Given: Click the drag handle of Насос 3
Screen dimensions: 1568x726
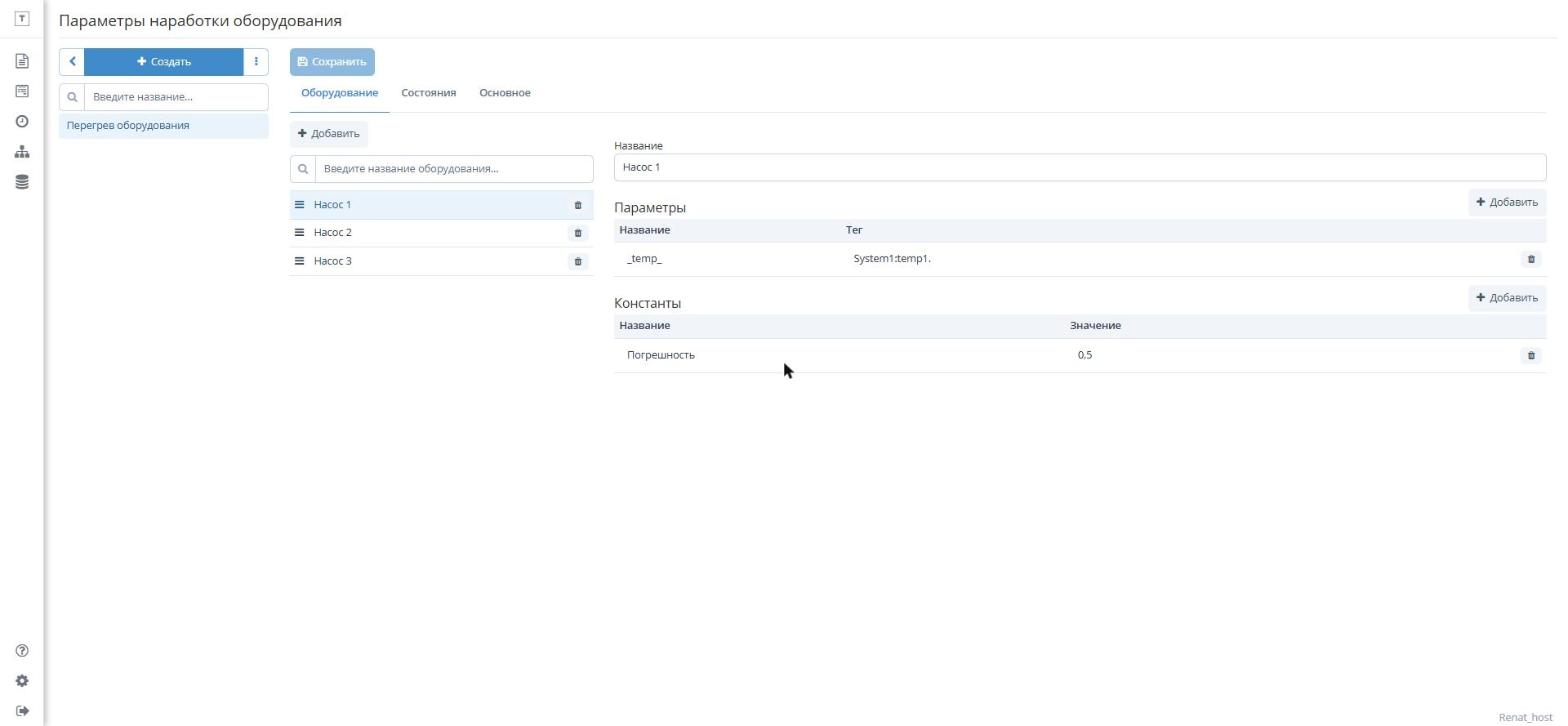Looking at the screenshot, I should [299, 261].
